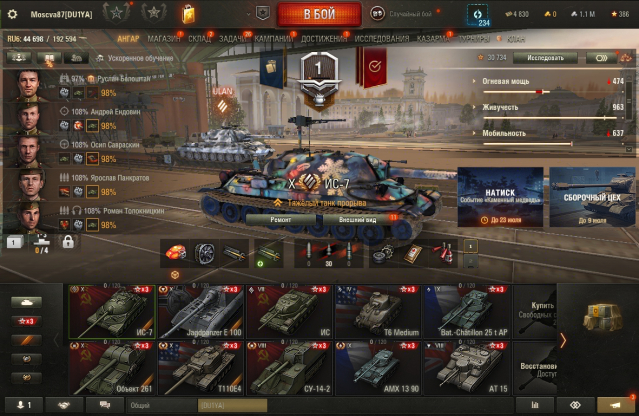
Task: Click the fire extinguisher consumable slot
Action: pos(443,253)
